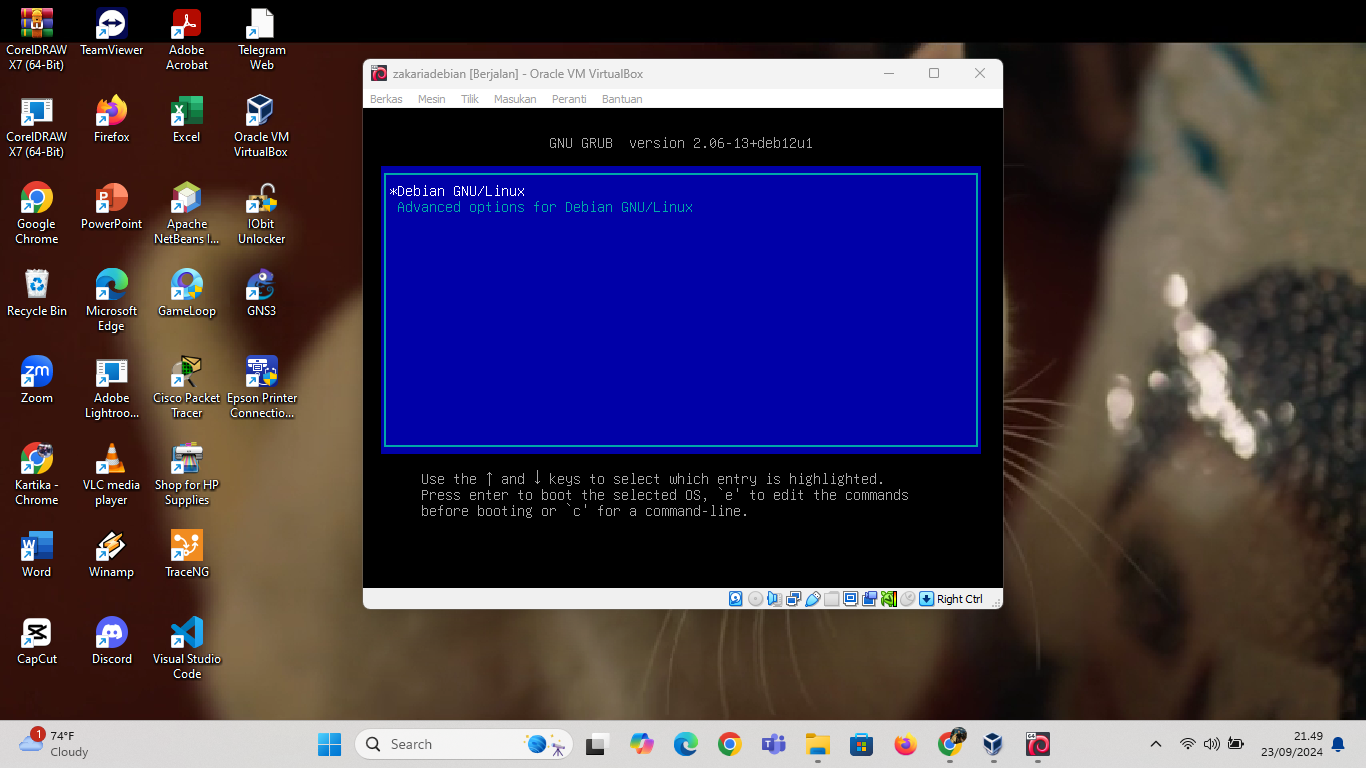Image resolution: width=1366 pixels, height=768 pixels.
Task: Select the PowerPoint desktop shortcut
Action: pyautogui.click(x=112, y=207)
